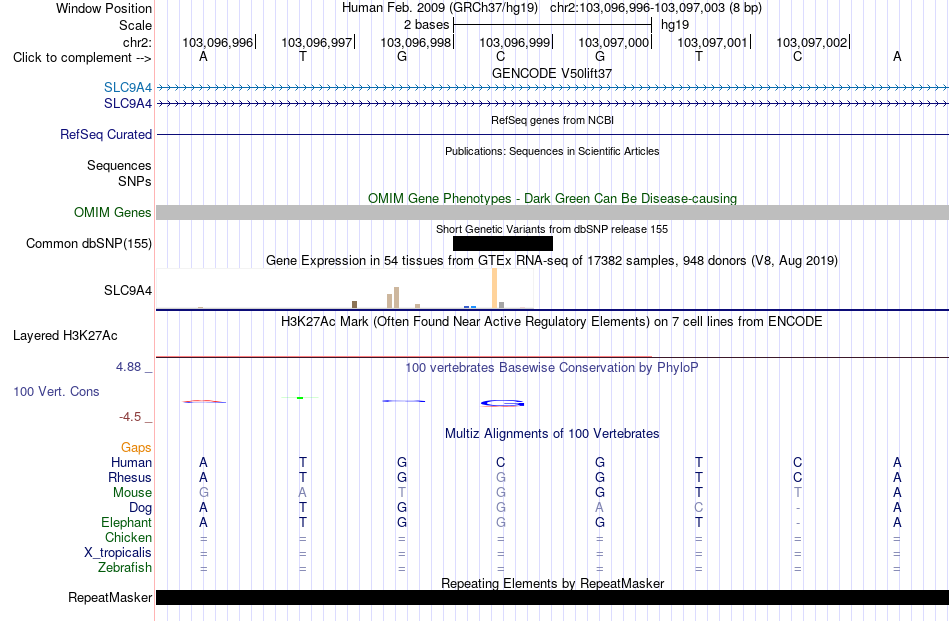
Task: Click the 'Dog' alignment row label
Action: (140, 508)
